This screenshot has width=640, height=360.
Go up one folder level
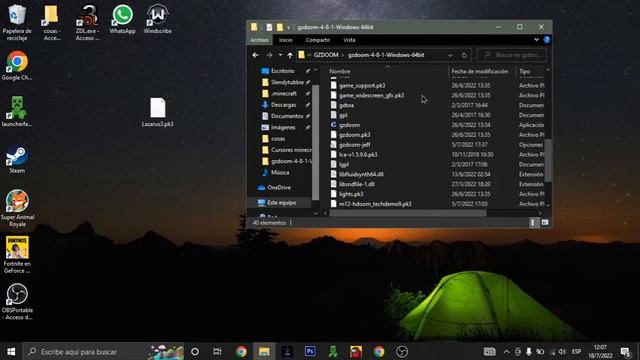(290, 55)
